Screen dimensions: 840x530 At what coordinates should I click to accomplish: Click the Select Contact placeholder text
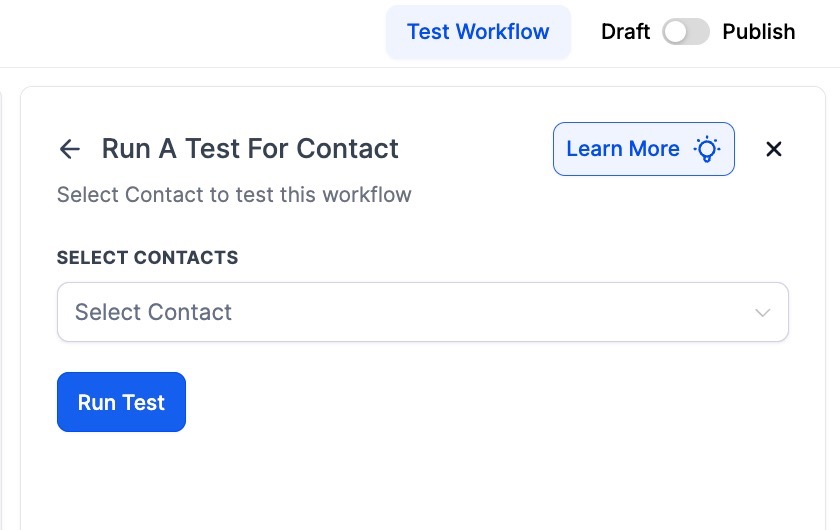pyautogui.click(x=153, y=312)
